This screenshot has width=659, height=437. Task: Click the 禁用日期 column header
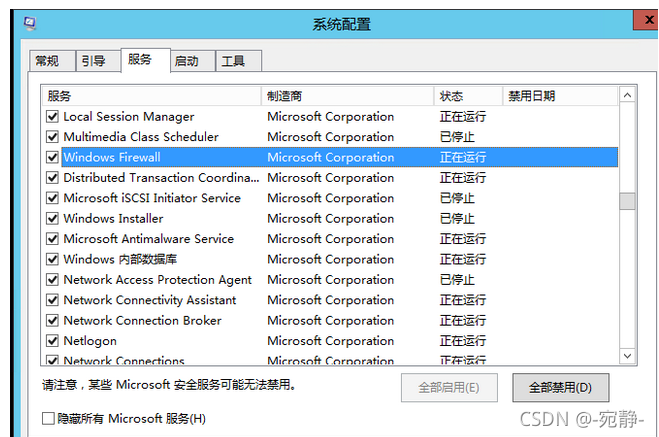(x=560, y=96)
